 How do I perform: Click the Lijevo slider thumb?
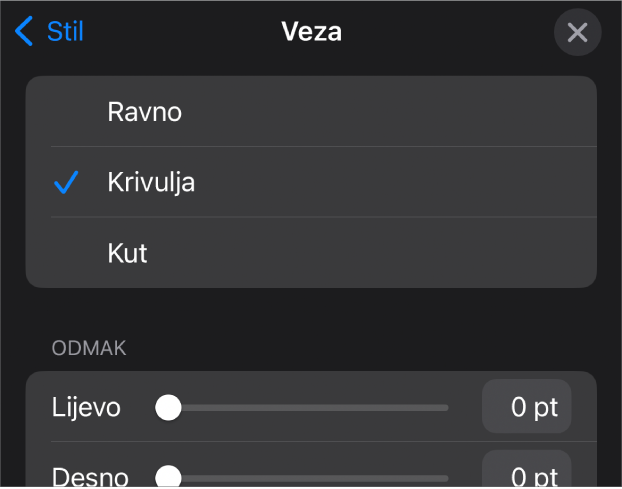pos(169,408)
